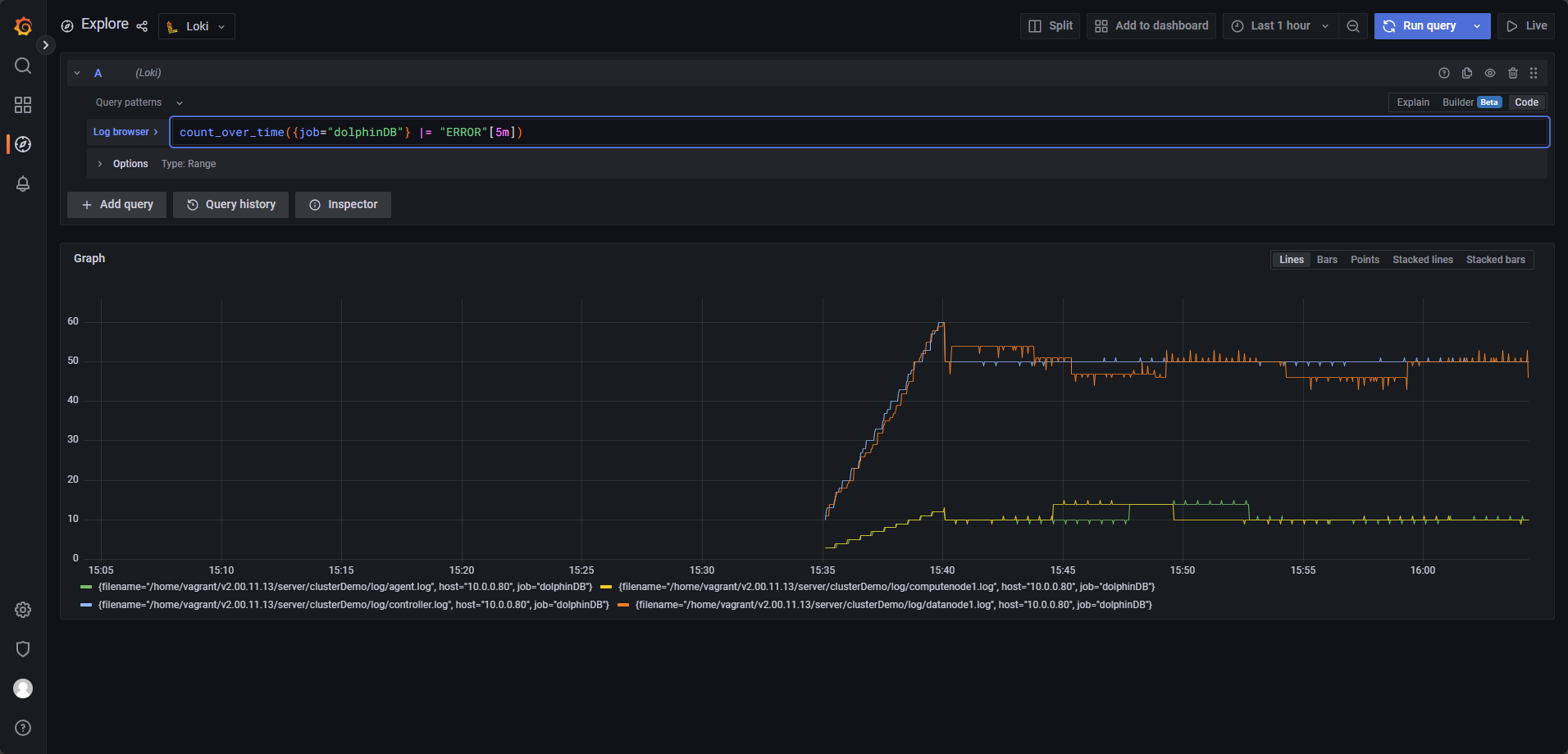Duplicate query A using the copy icon
The width and height of the screenshot is (1568, 754).
[x=1466, y=73]
